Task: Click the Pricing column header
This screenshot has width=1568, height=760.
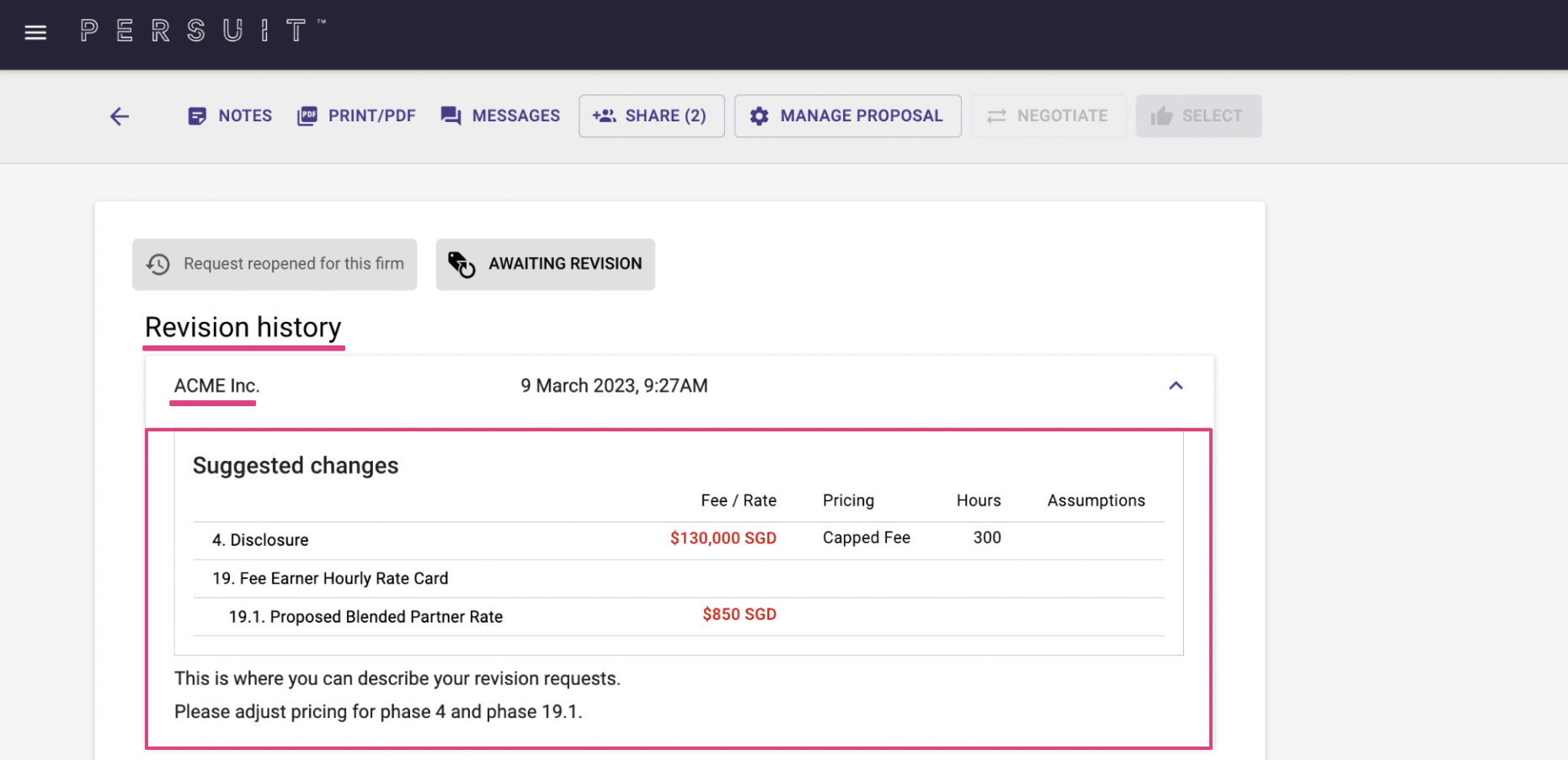Action: click(x=848, y=500)
